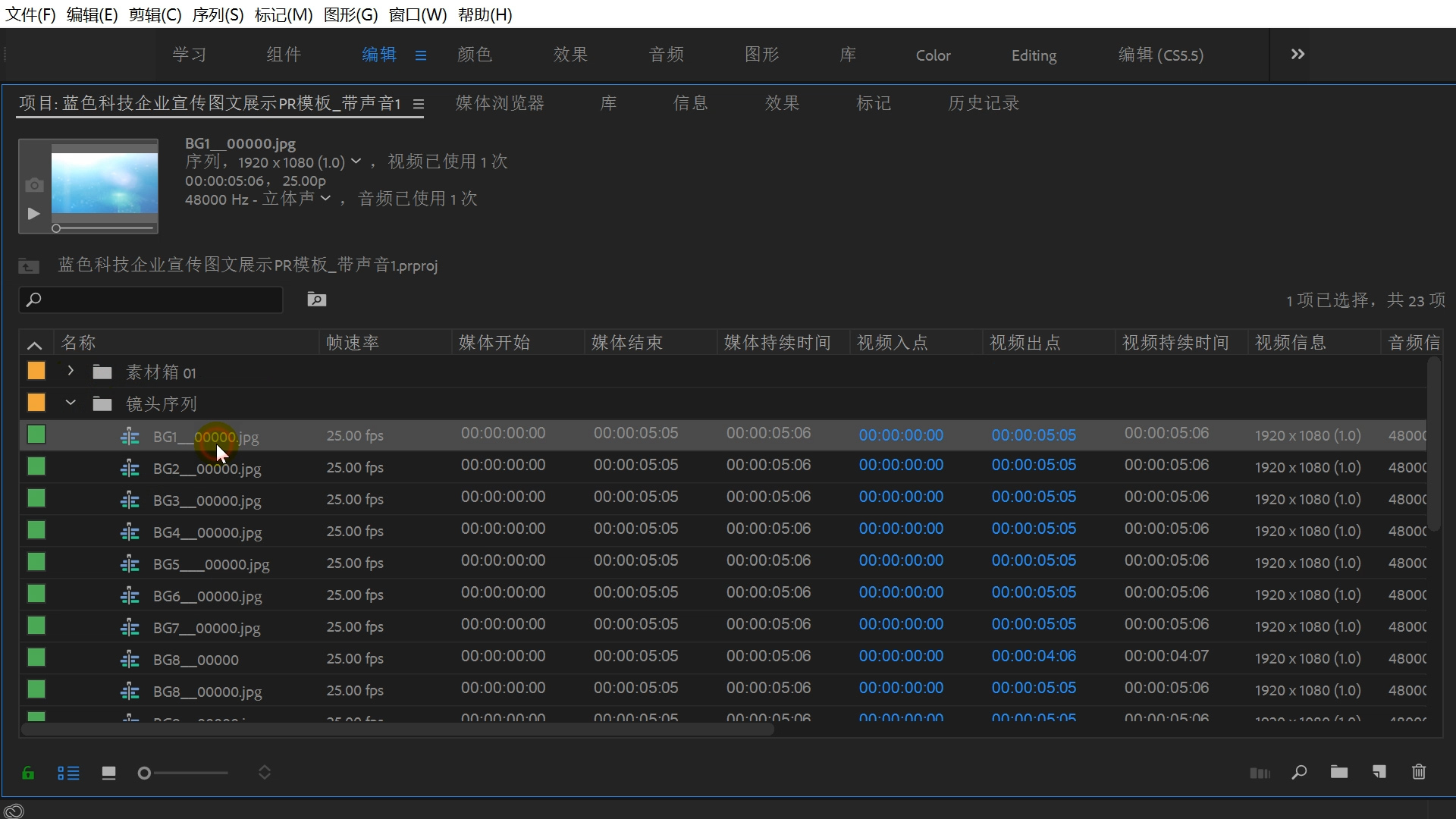The height and width of the screenshot is (819, 1456).
Task: Switch to 音频 workspace
Action: click(x=667, y=55)
